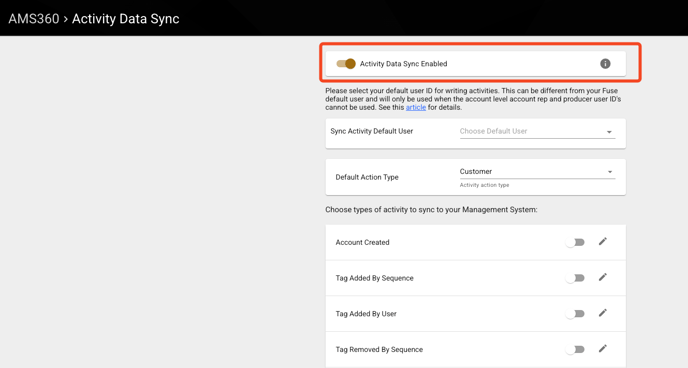This screenshot has width=688, height=368.
Task: Open pencil editor for Tag Added By Sequence
Action: pyautogui.click(x=603, y=277)
